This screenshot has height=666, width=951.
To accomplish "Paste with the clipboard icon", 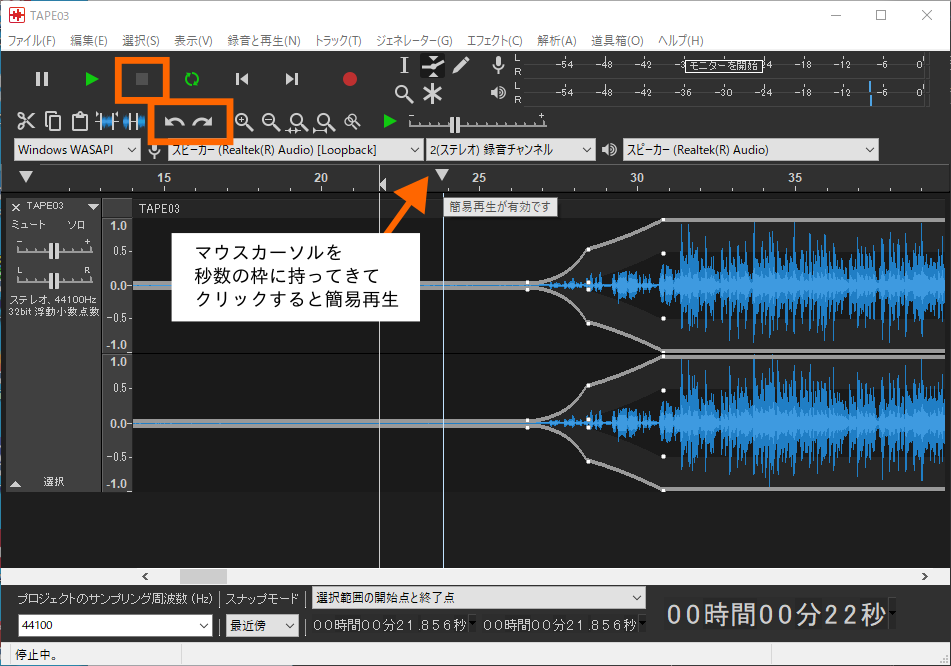I will pyautogui.click(x=79, y=121).
